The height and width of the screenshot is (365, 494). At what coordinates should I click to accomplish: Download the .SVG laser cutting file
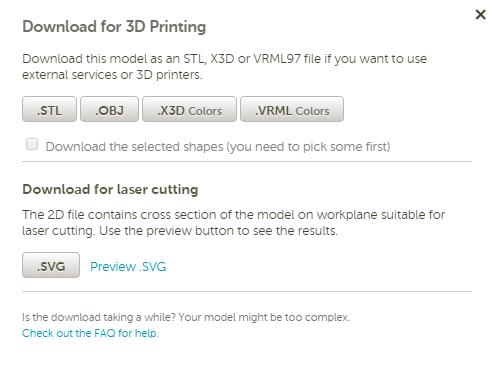51,265
